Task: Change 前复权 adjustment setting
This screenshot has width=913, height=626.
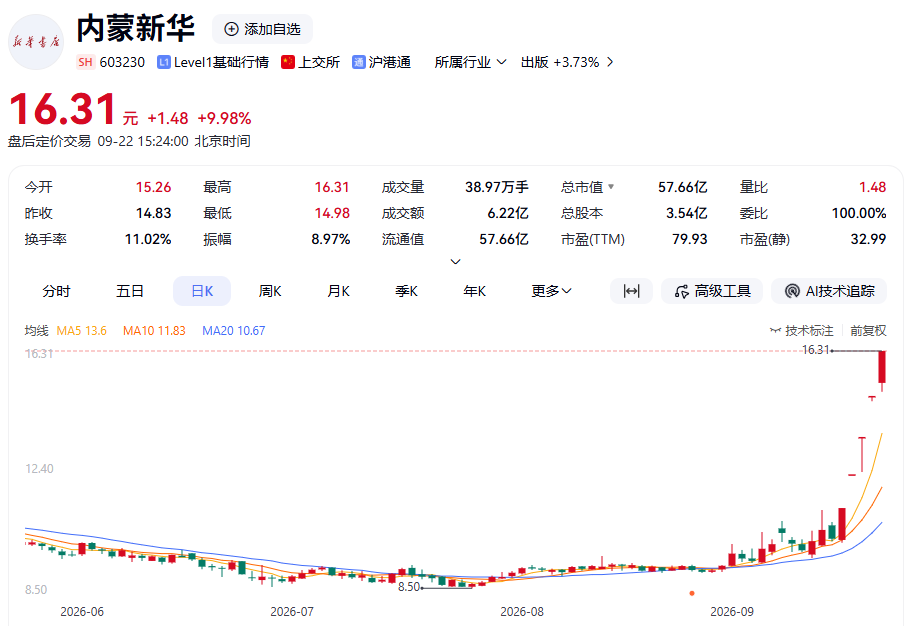Action: pyautogui.click(x=868, y=331)
